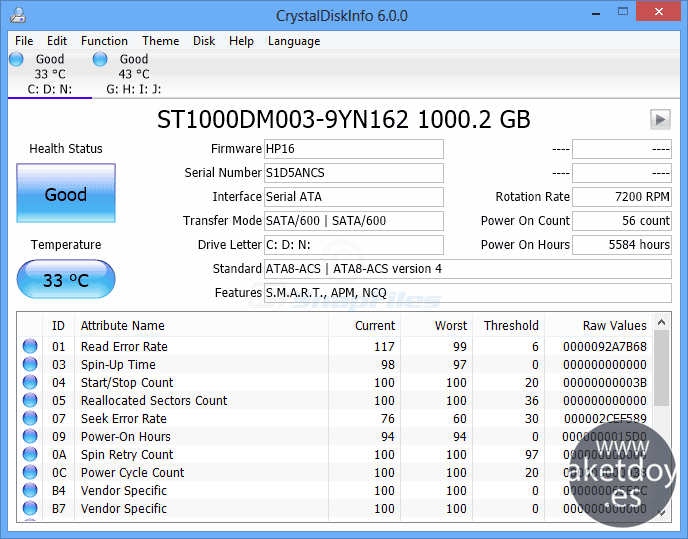The width and height of the screenshot is (688, 539).
Task: Click the Interface field Serial ATA
Action: click(x=354, y=197)
